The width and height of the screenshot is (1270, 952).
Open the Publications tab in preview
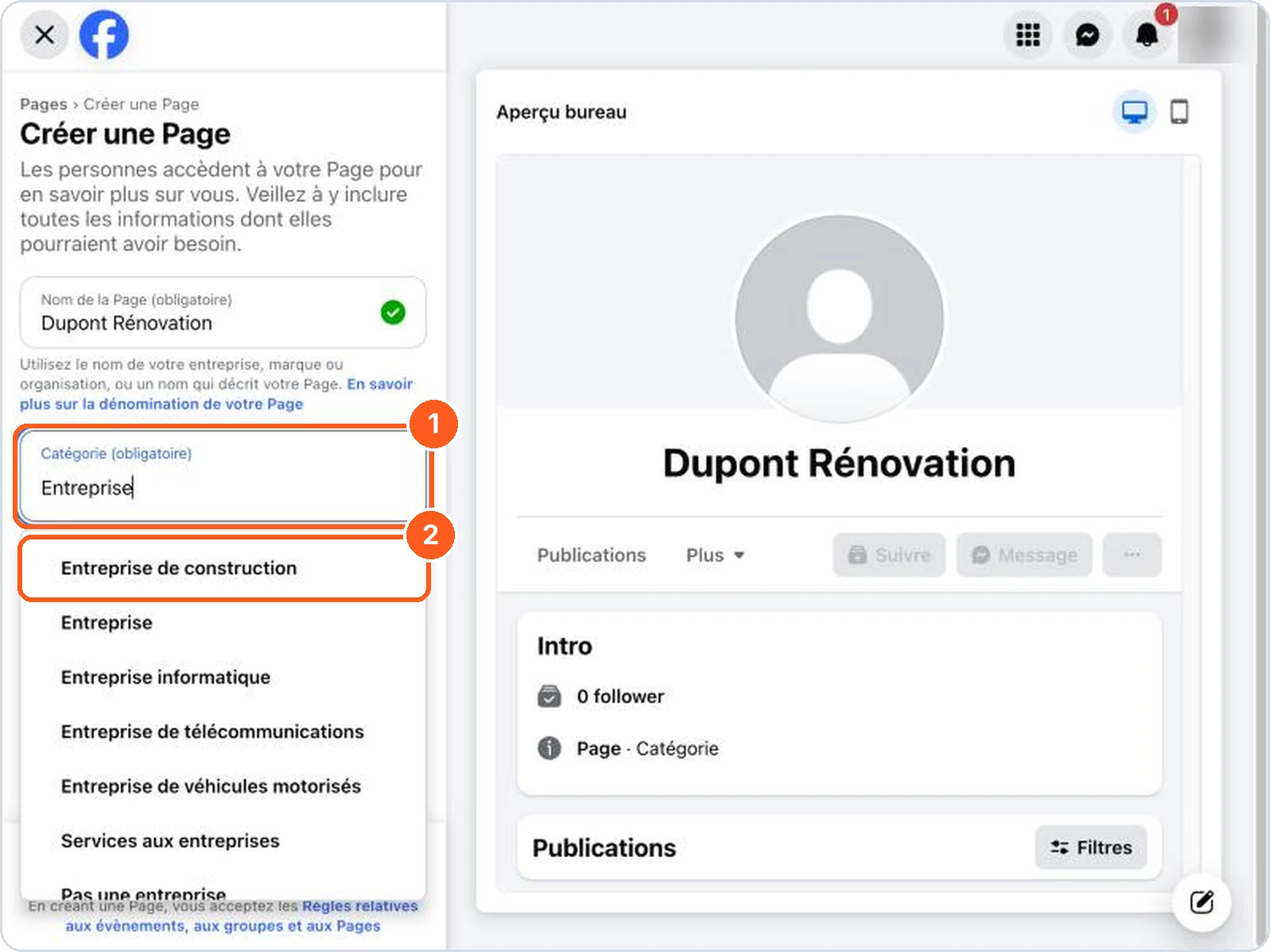tap(591, 555)
